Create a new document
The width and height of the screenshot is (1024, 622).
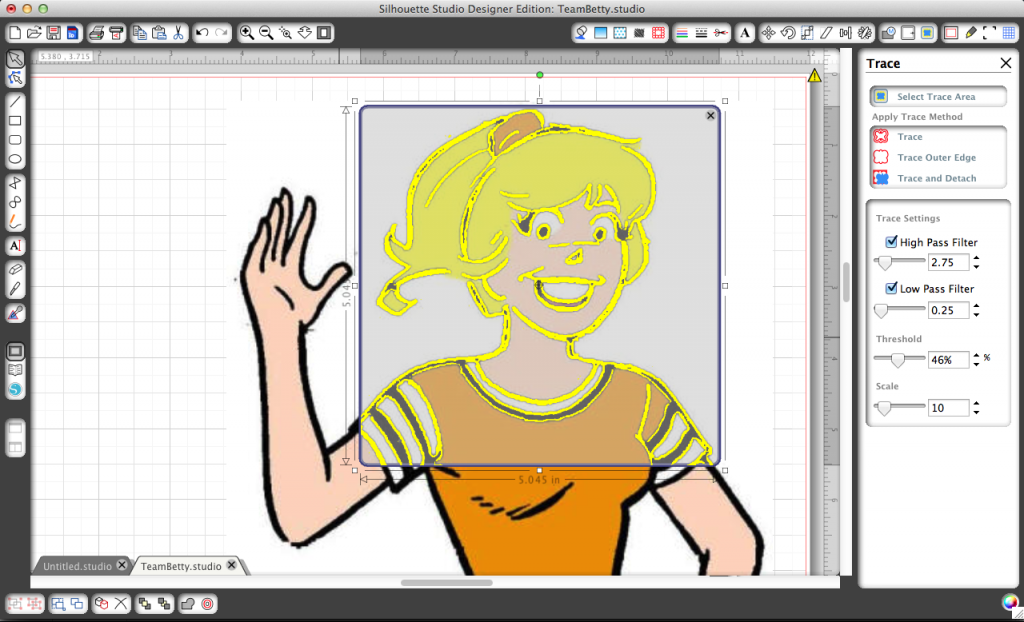15,33
